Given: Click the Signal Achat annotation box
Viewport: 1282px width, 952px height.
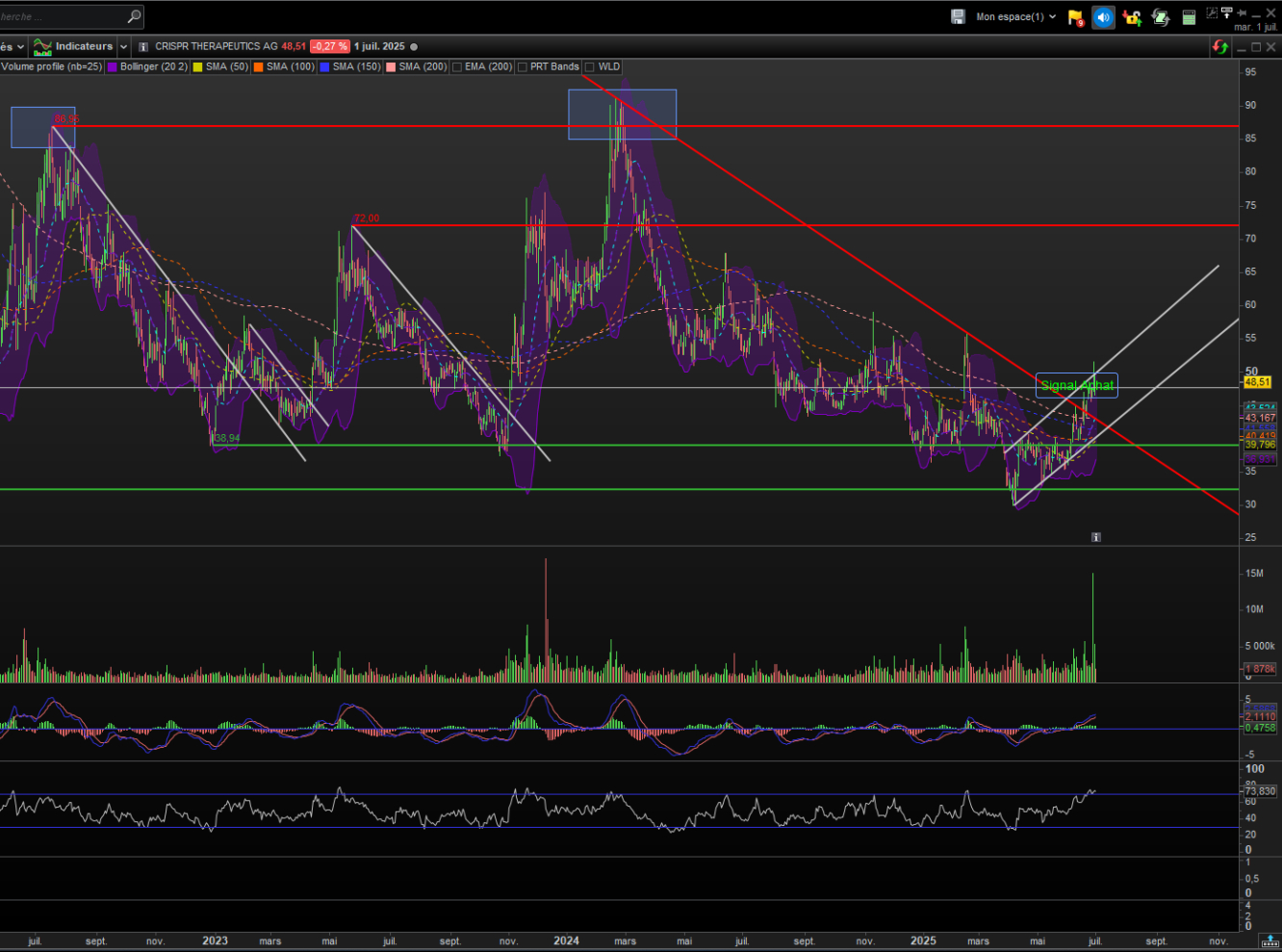Looking at the screenshot, I should click(x=1077, y=385).
